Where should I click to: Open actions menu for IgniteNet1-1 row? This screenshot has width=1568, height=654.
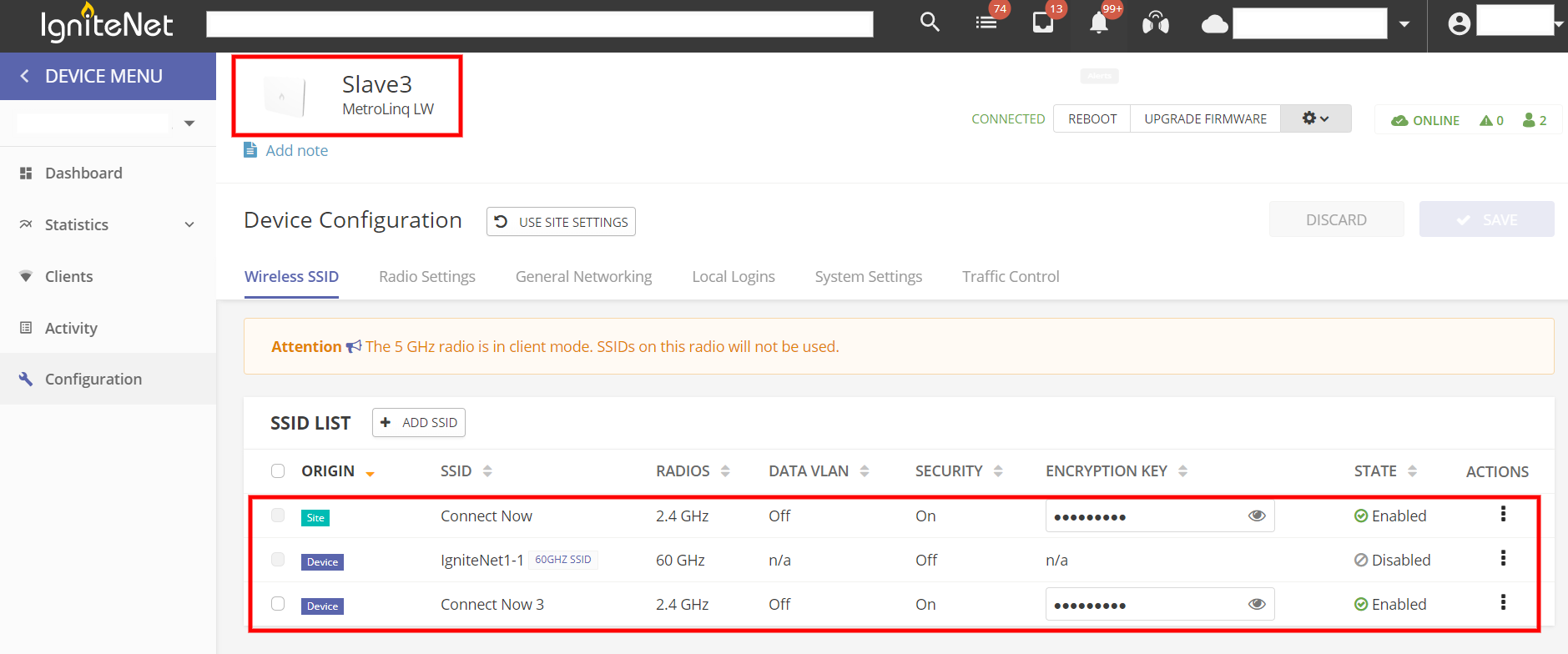pos(1503,558)
